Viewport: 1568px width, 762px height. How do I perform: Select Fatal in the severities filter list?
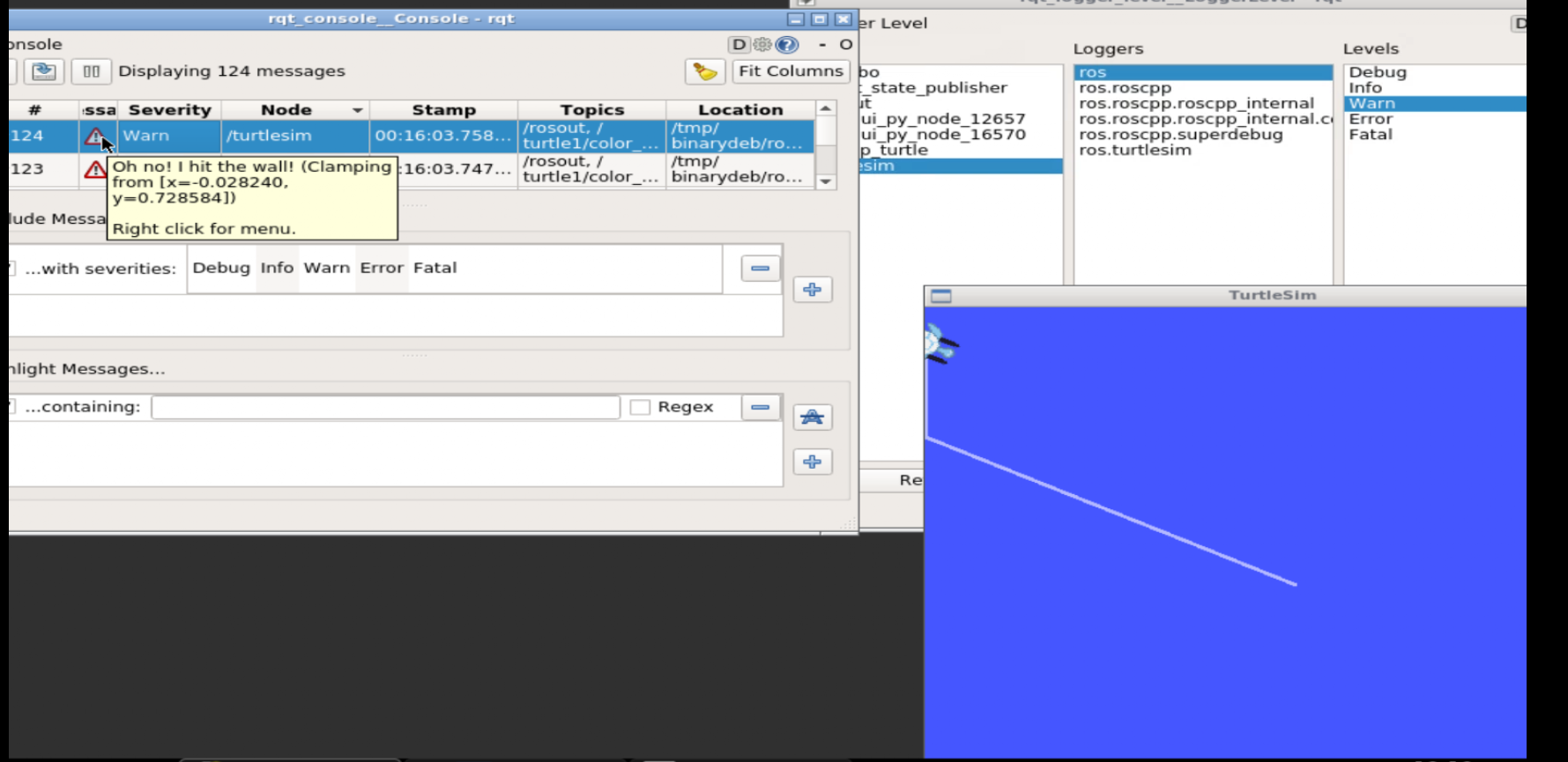pyautogui.click(x=435, y=268)
